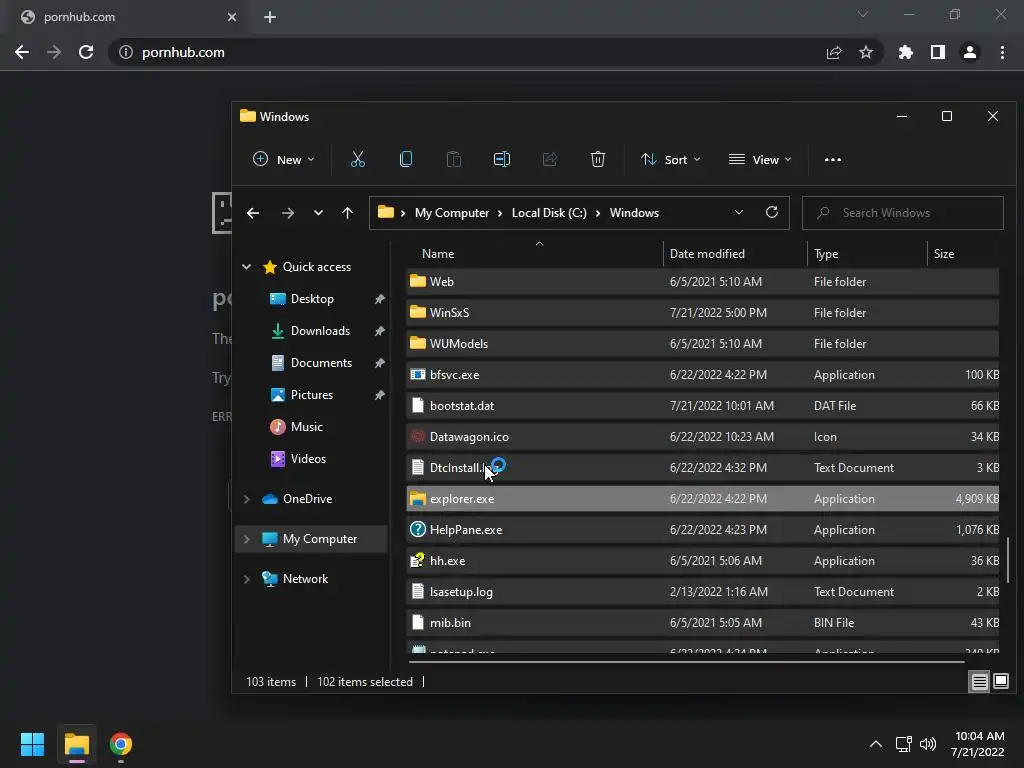Go forward in File Explorer navigation
The height and width of the screenshot is (768, 1024).
287,213
